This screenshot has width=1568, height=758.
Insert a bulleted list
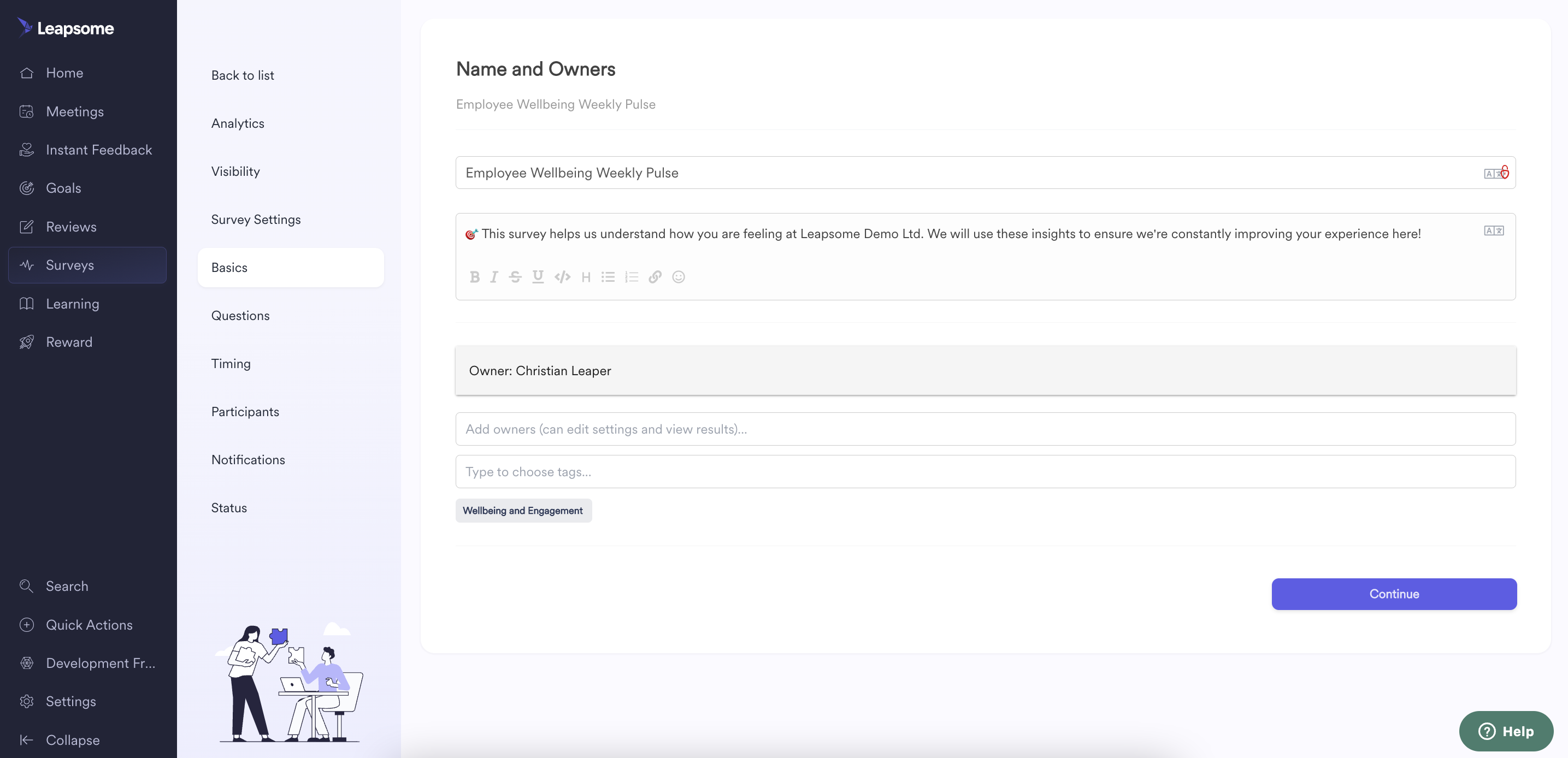pyautogui.click(x=608, y=277)
